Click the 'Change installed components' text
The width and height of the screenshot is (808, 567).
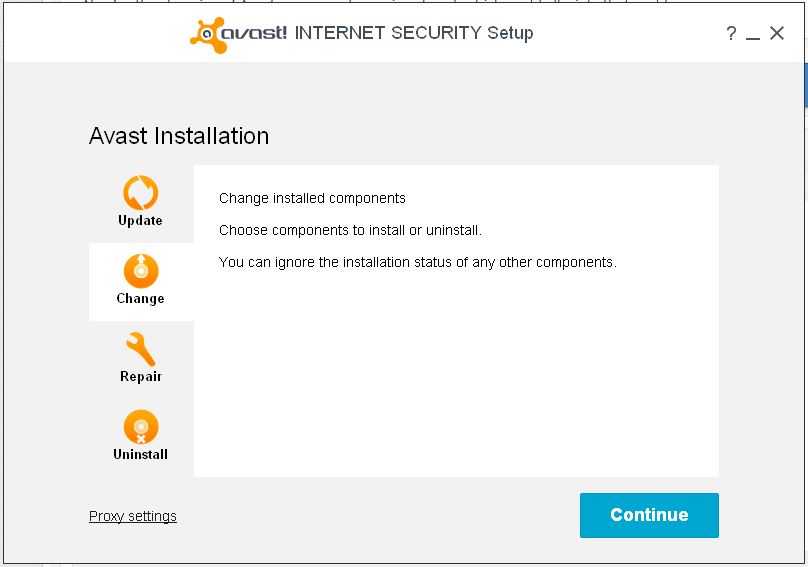(x=312, y=198)
